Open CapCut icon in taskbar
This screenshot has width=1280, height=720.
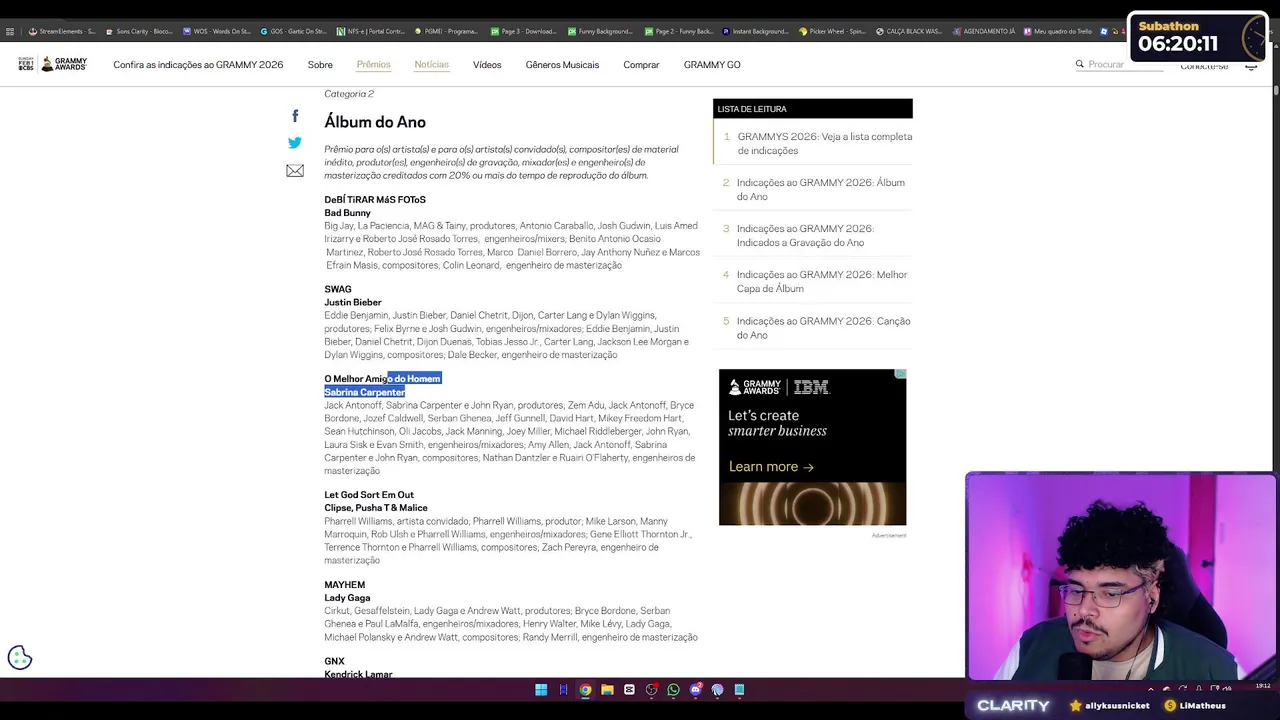point(629,690)
